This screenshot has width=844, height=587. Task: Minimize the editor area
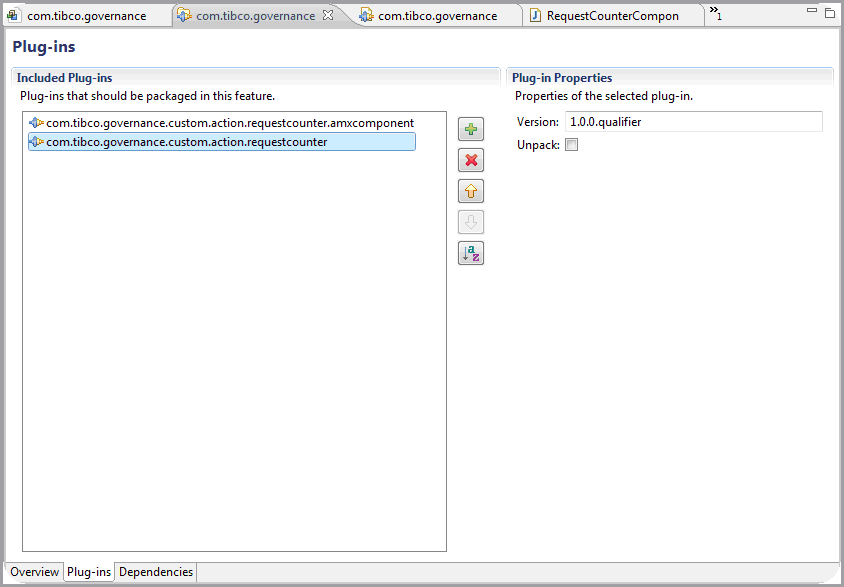click(812, 11)
